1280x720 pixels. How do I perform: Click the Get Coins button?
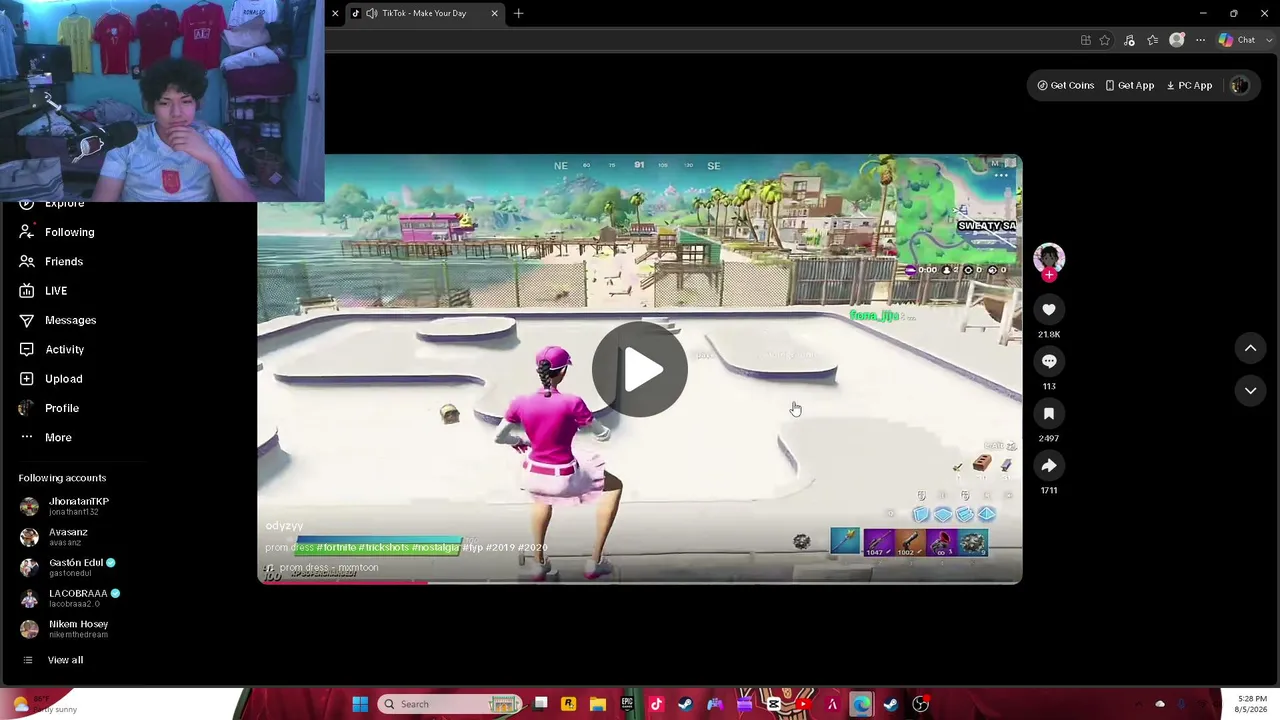click(x=1065, y=85)
